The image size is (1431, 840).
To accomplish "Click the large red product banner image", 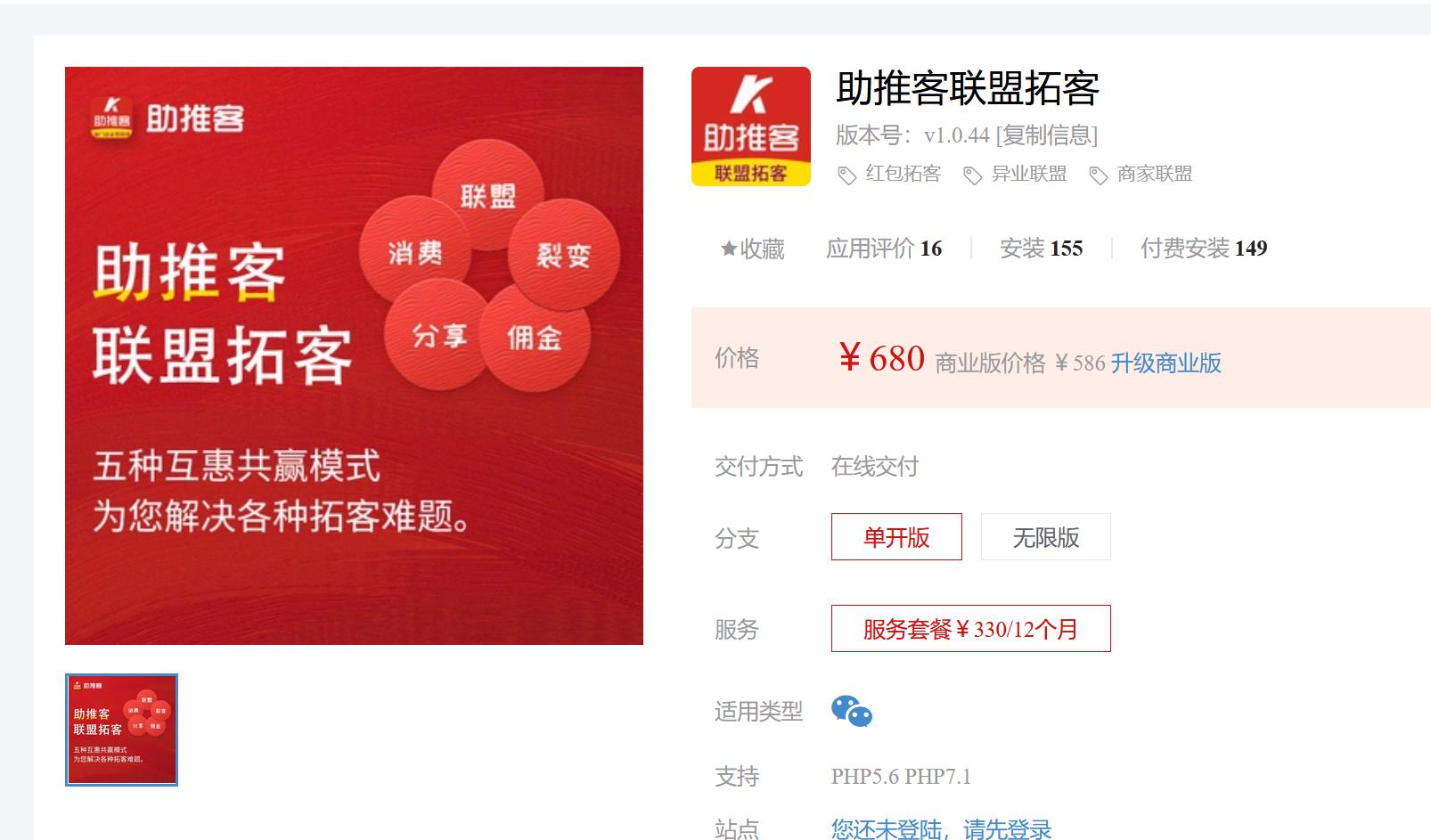I will point(354,355).
